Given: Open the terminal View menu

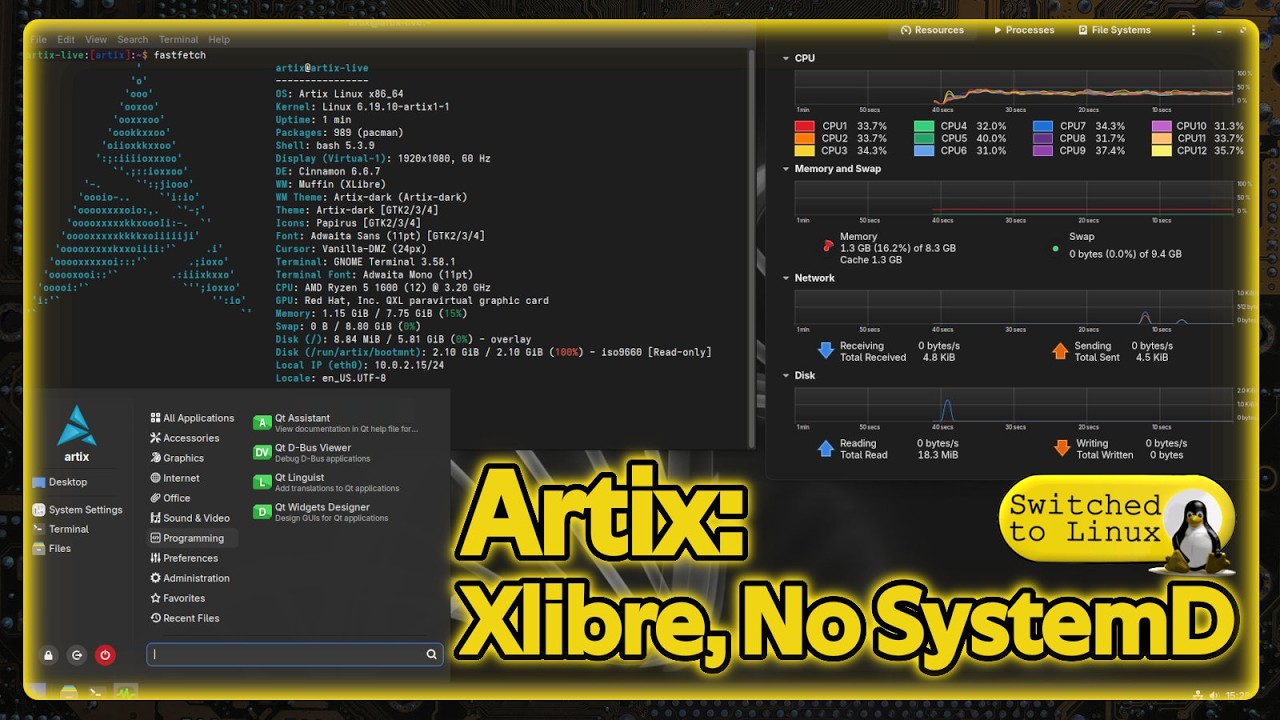Looking at the screenshot, I should 96,40.
